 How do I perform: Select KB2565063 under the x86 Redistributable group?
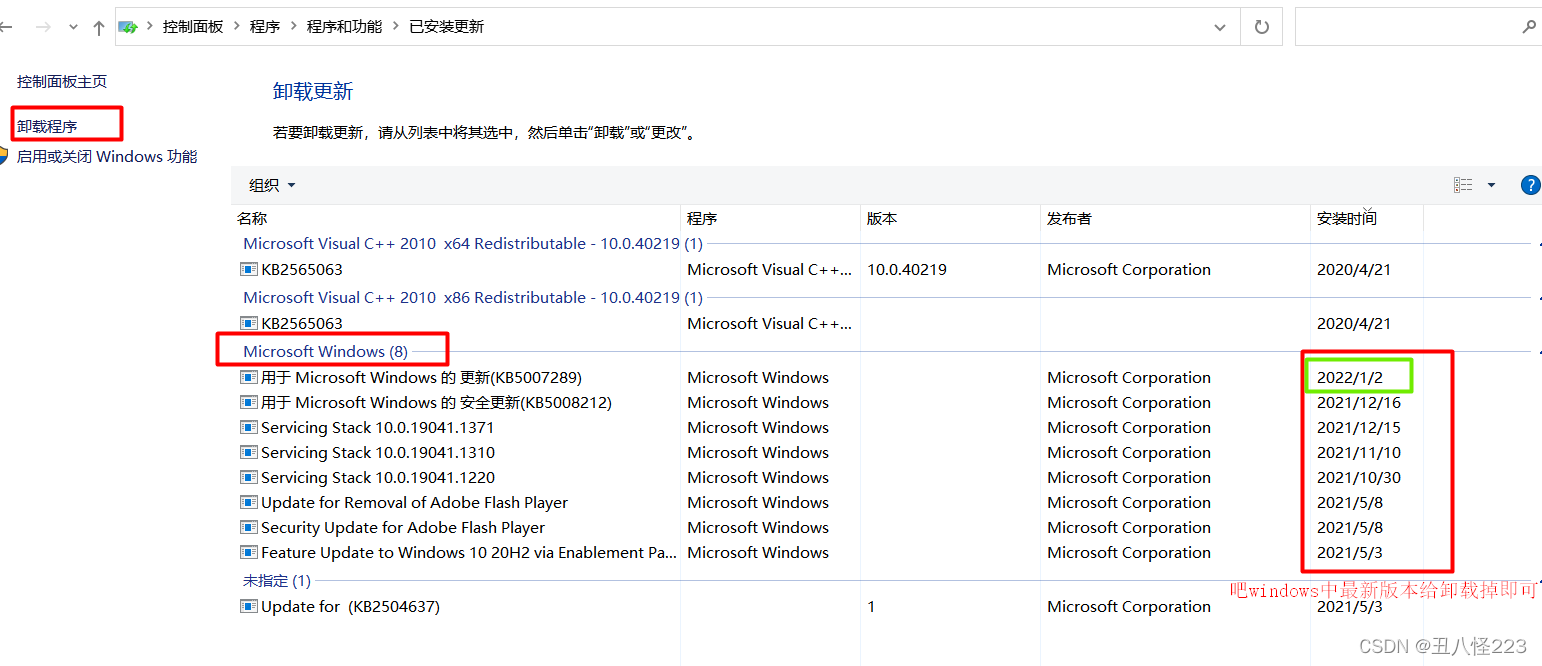[301, 323]
